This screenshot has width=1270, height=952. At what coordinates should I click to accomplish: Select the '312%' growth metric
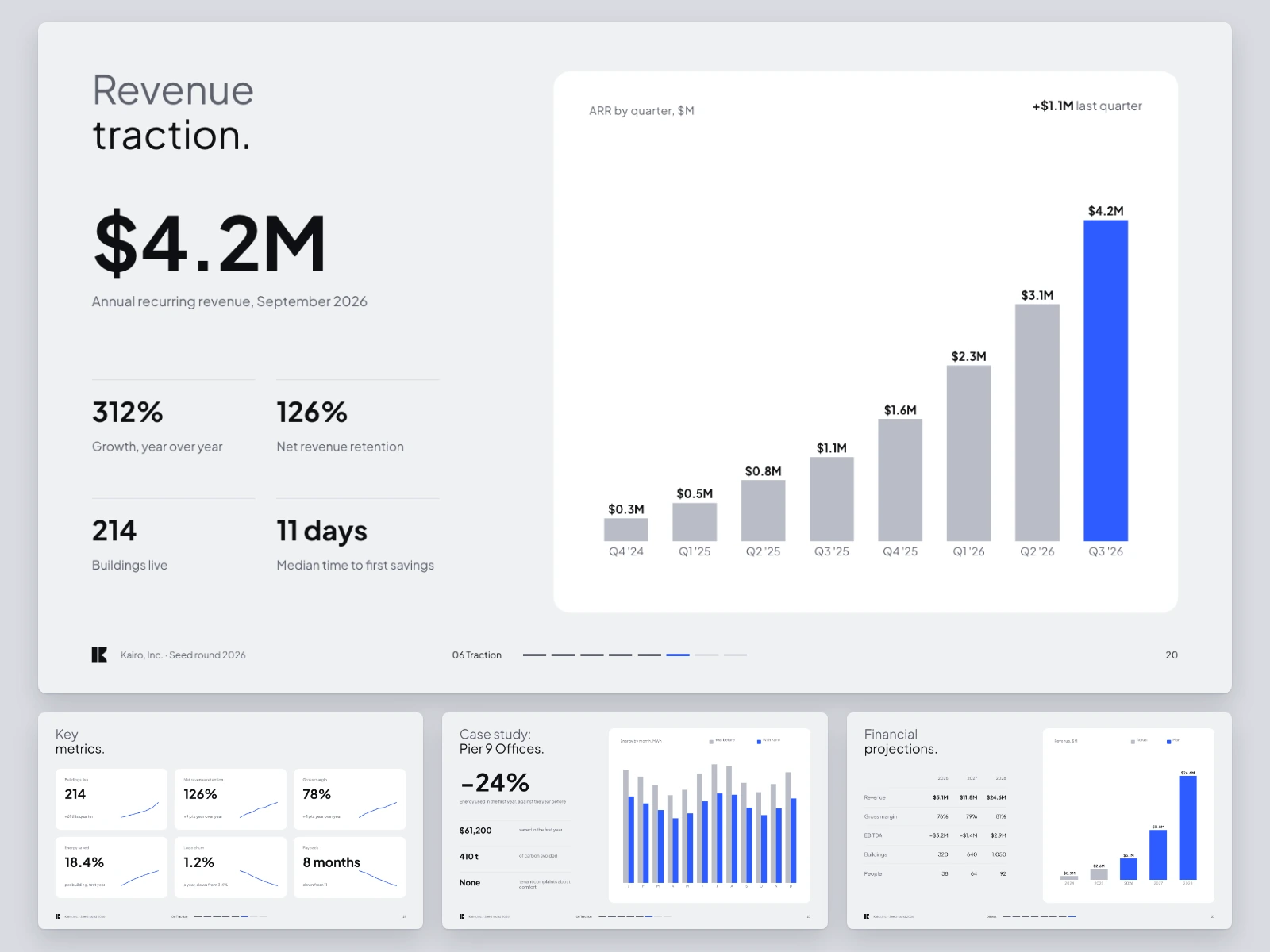pos(128,413)
